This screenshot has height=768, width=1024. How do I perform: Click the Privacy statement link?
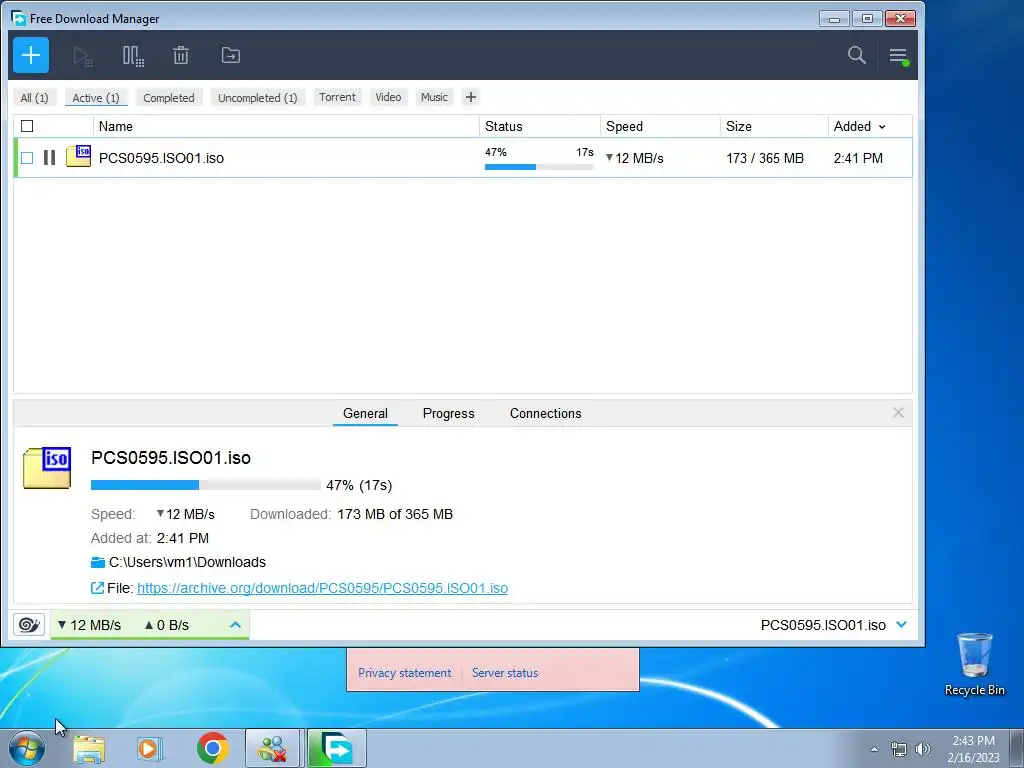click(404, 673)
